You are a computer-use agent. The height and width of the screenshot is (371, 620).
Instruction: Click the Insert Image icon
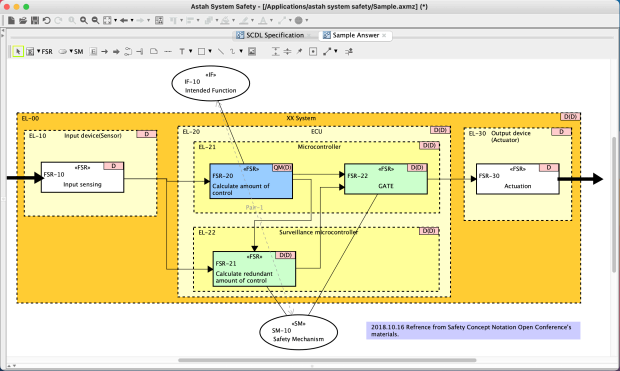pos(252,51)
